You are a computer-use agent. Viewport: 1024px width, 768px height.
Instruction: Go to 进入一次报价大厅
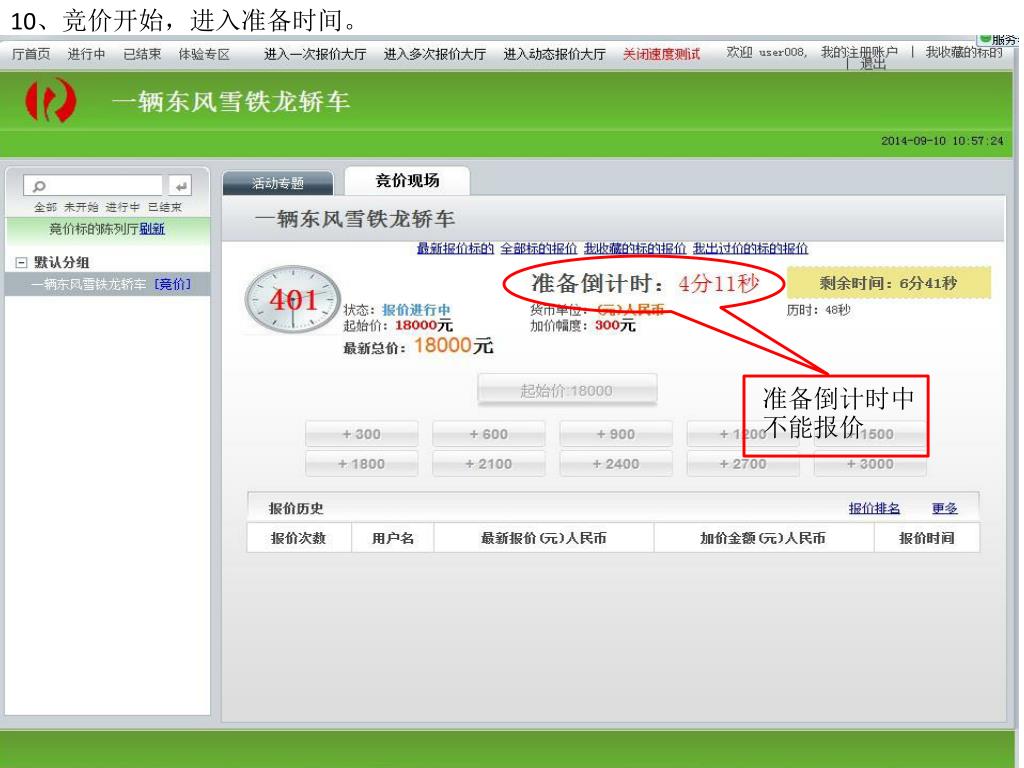tap(315, 54)
